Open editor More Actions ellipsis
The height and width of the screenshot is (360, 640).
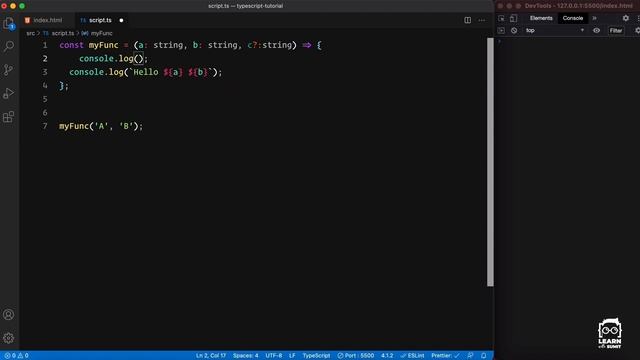click(x=482, y=20)
